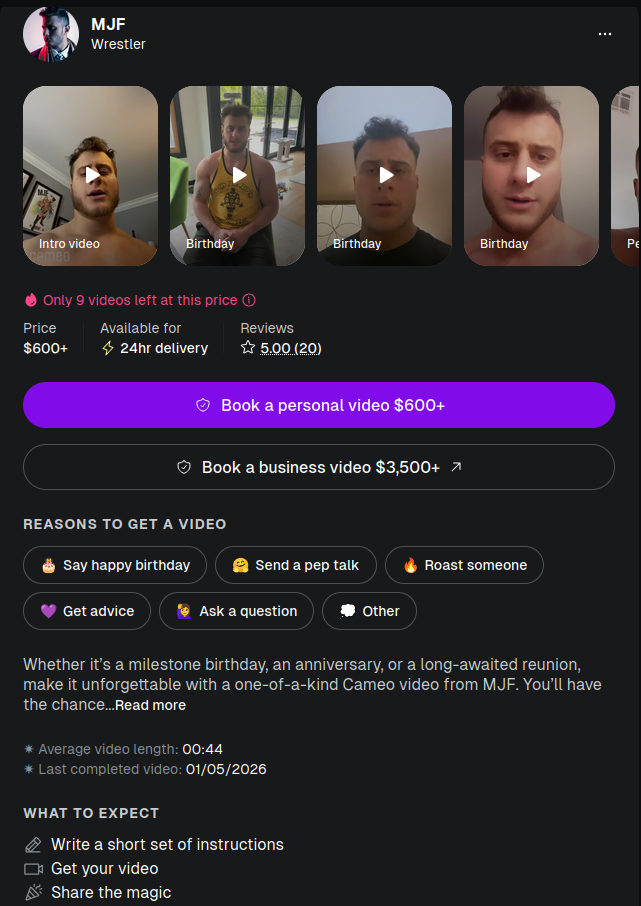The width and height of the screenshot is (641, 906).
Task: Click the star icon next to reviews rating
Action: click(x=248, y=348)
